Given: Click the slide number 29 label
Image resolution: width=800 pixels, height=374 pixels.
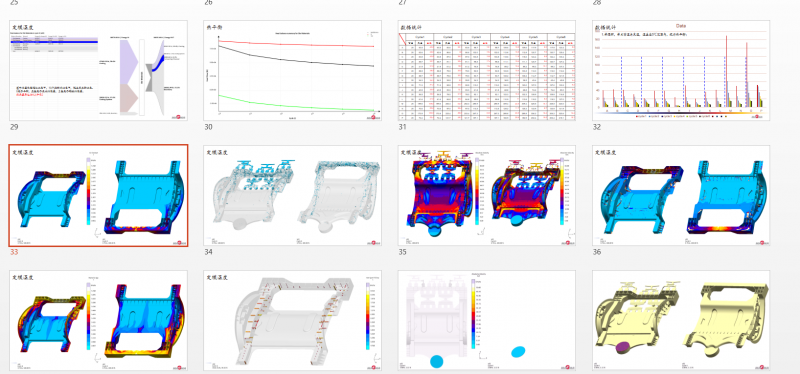Looking at the screenshot, I should [14, 127].
